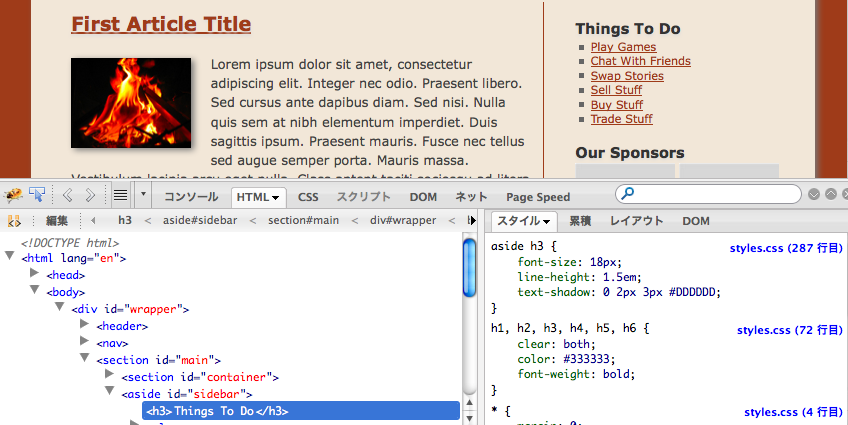Click the 編集 edit button
Viewport: 848px width, 425px height.
[x=57, y=221]
